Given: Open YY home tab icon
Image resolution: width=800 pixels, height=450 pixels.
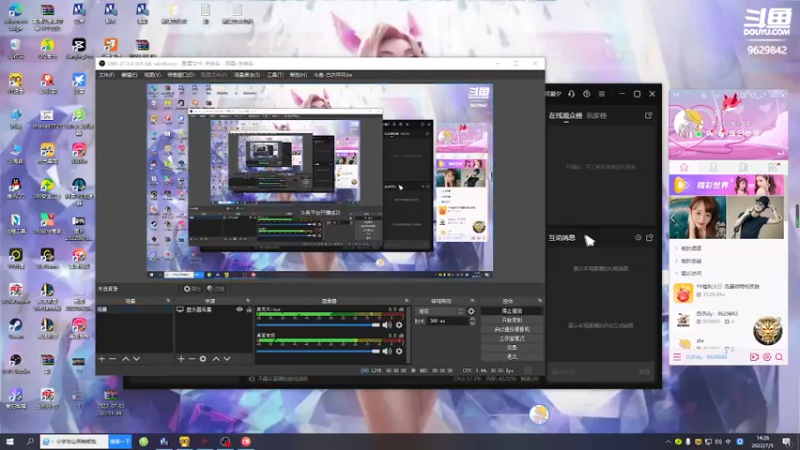Looking at the screenshot, I should pos(684,167).
